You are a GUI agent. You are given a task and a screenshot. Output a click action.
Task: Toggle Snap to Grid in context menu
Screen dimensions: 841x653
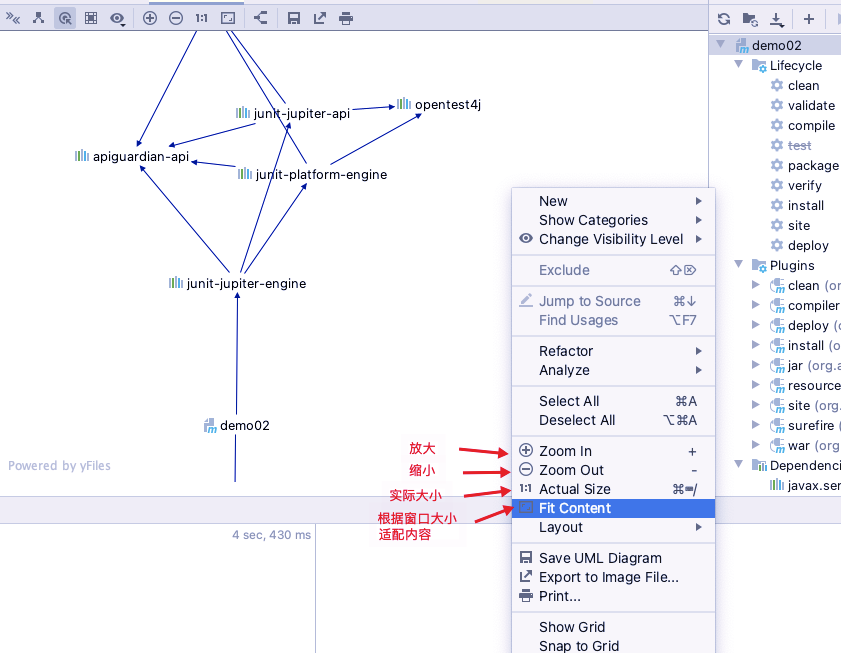[x=614, y=646]
